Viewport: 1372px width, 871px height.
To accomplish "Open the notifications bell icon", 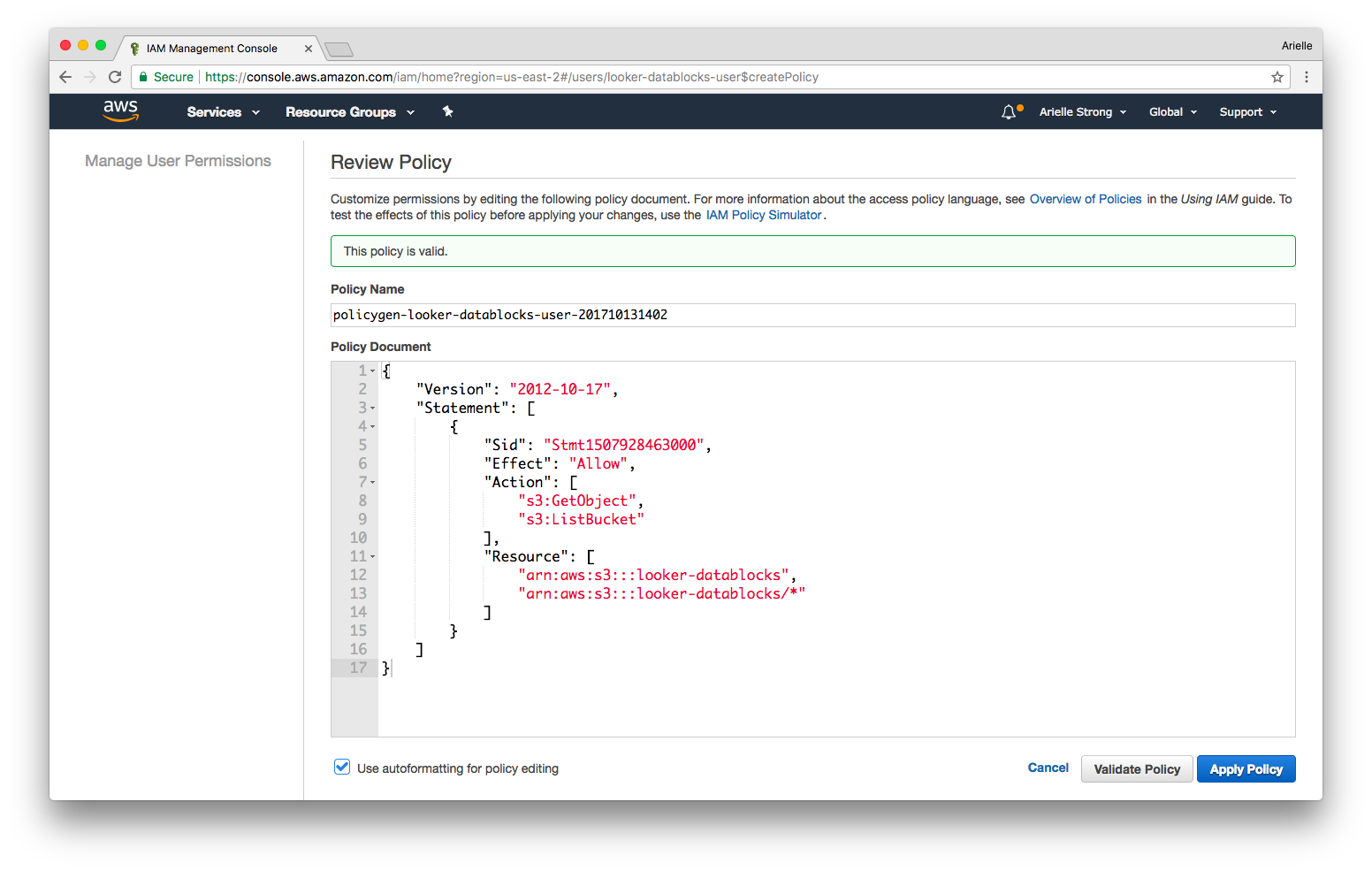I will point(1009,111).
